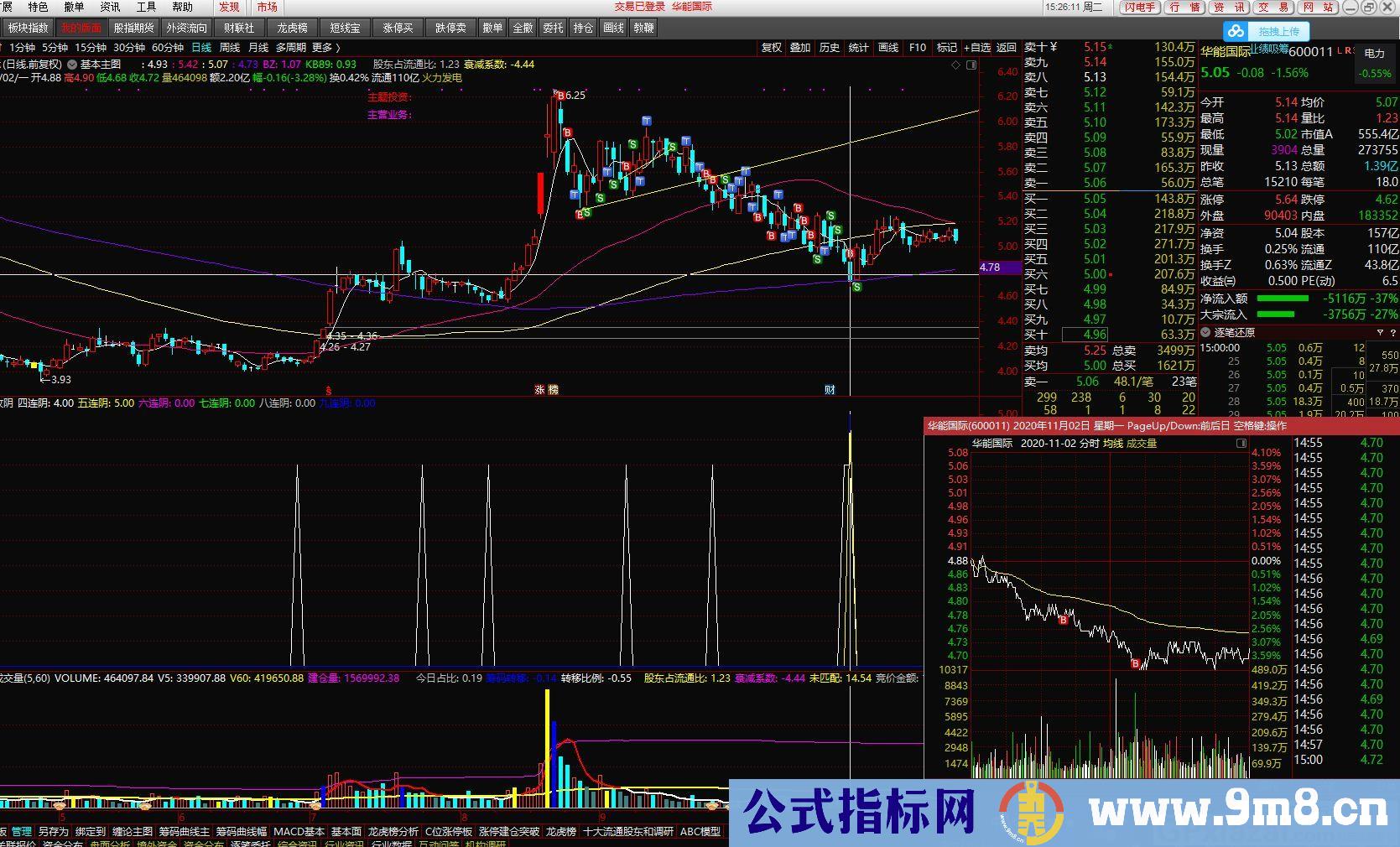This screenshot has height=847, width=1400.
Task: Select the C位涨停板 indicator tab
Action: coord(449,832)
